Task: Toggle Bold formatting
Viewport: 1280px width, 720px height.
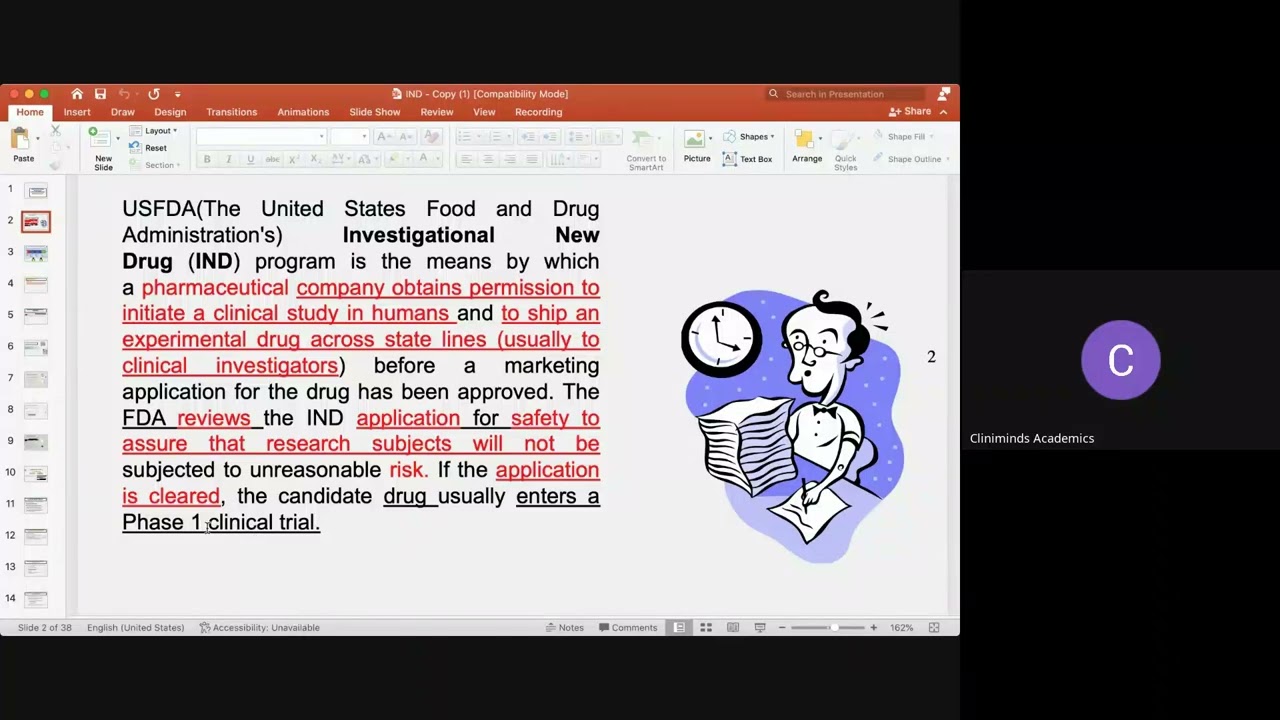Action: 207,160
